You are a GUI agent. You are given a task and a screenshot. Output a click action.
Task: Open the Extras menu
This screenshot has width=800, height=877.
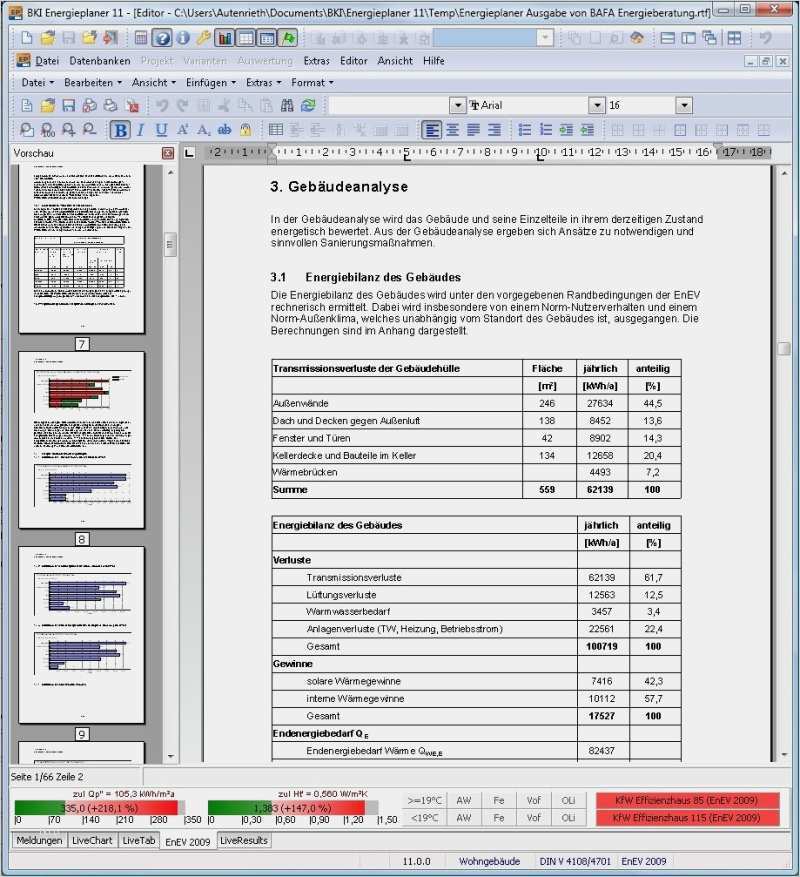316,61
